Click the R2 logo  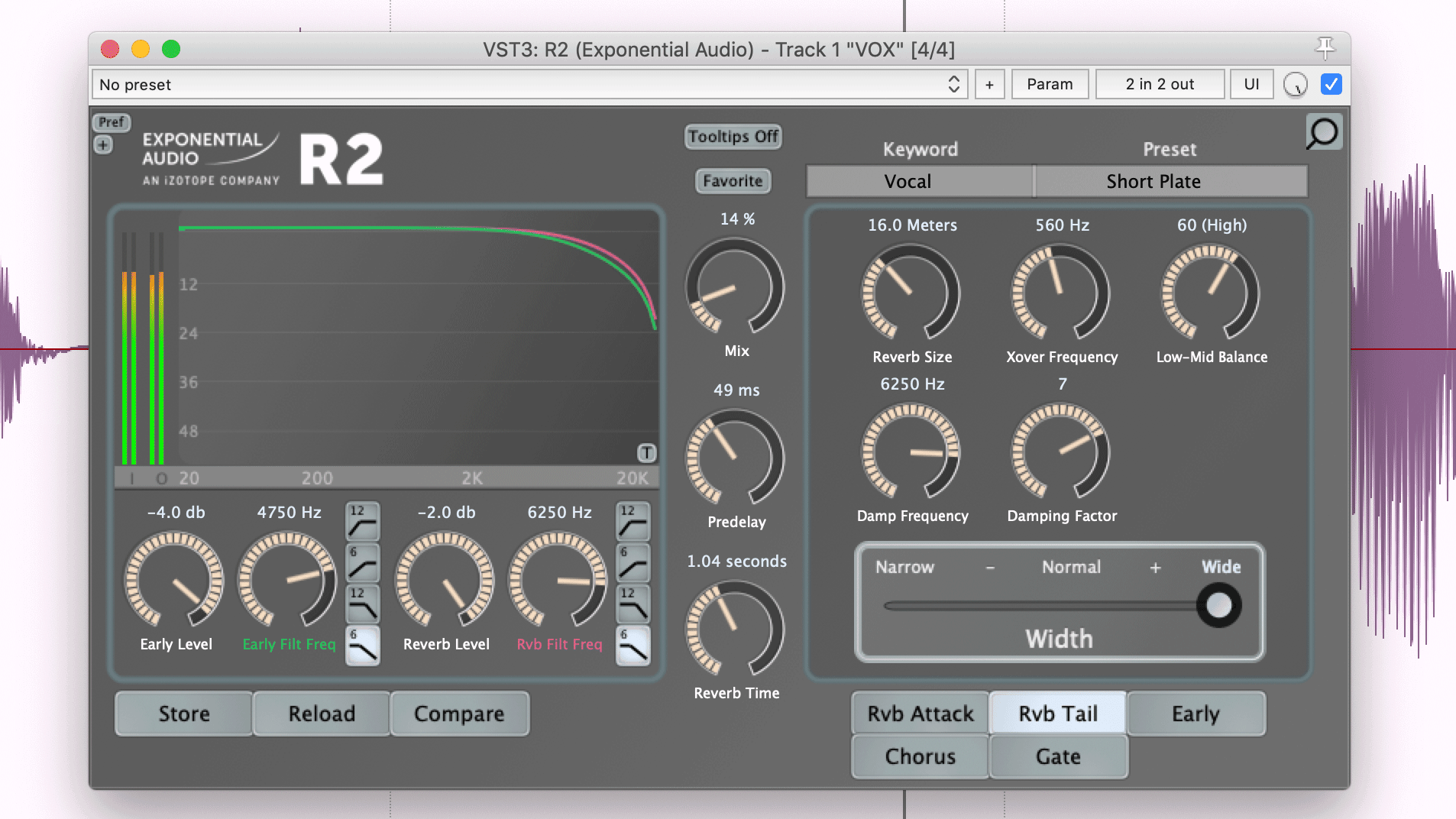341,159
